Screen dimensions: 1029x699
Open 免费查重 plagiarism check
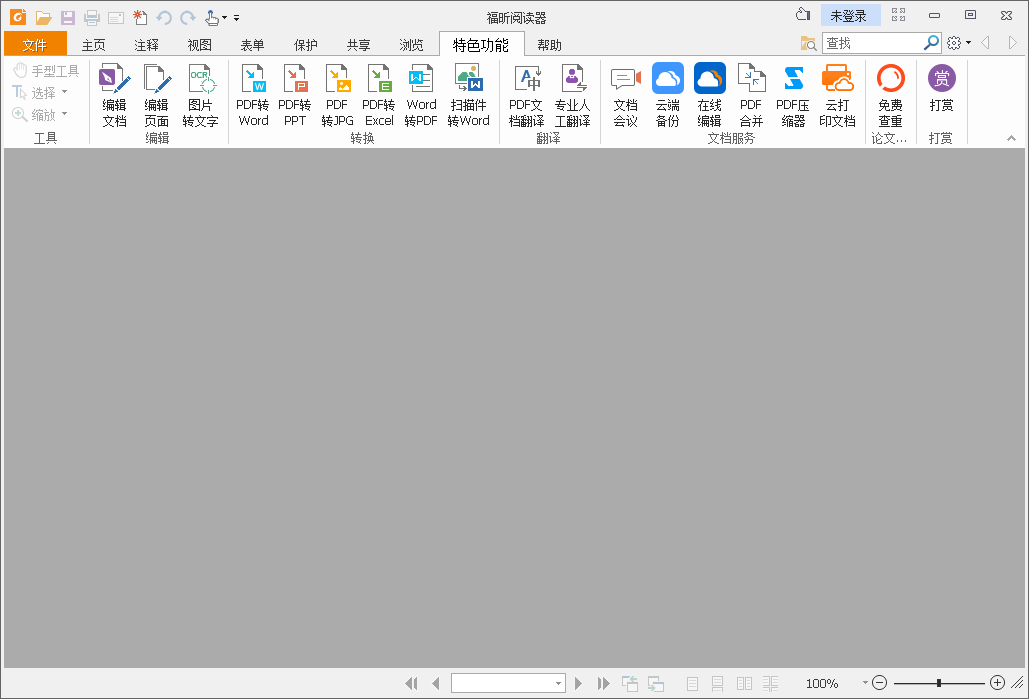click(x=891, y=96)
